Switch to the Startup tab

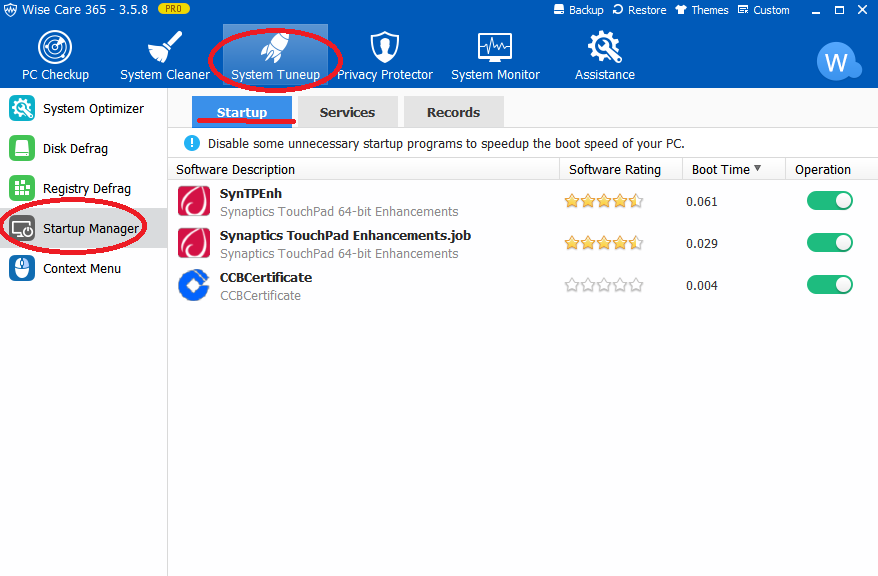(242, 112)
